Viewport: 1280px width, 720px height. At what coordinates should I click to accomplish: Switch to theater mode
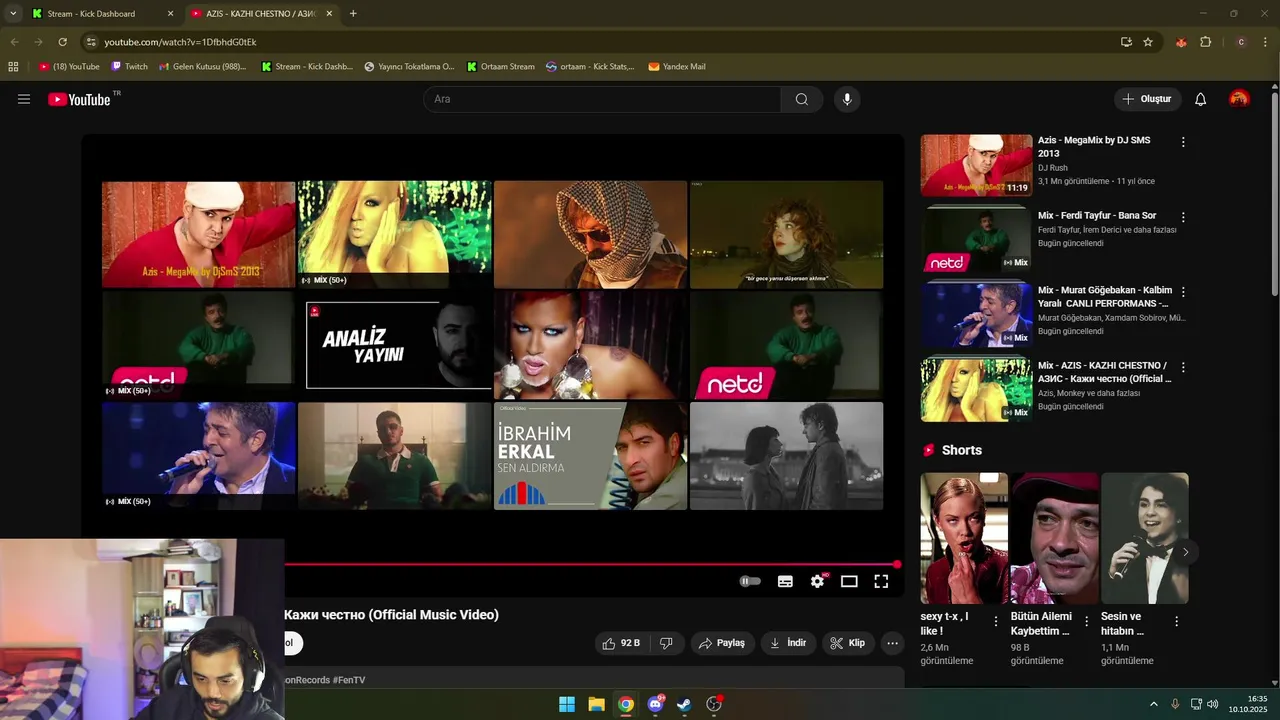click(x=849, y=581)
